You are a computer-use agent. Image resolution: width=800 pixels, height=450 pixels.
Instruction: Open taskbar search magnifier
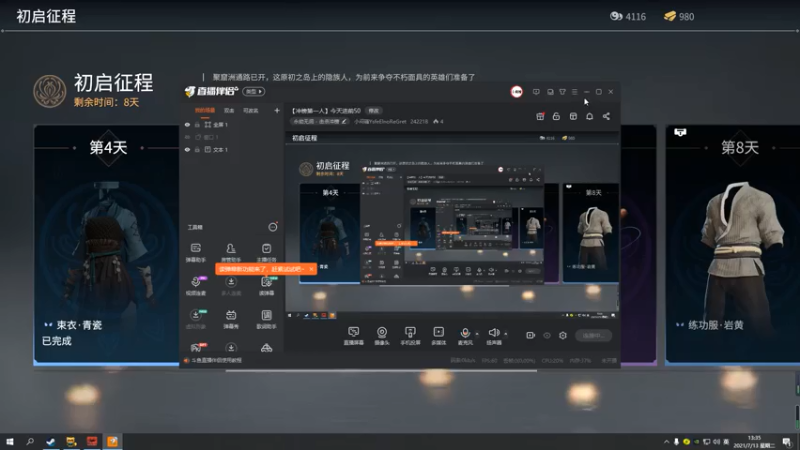point(30,441)
